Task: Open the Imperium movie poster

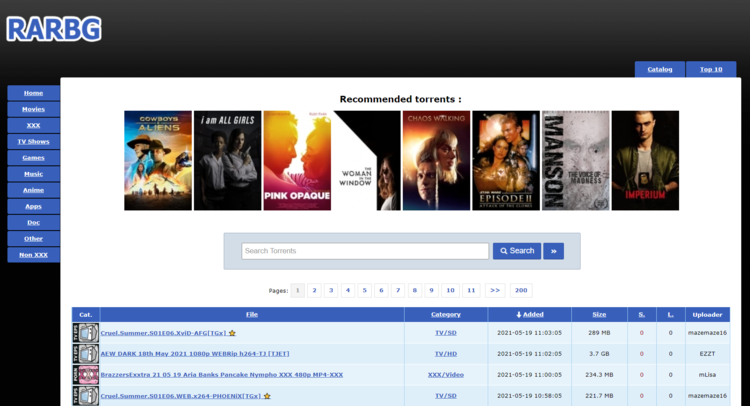Action: click(x=645, y=160)
